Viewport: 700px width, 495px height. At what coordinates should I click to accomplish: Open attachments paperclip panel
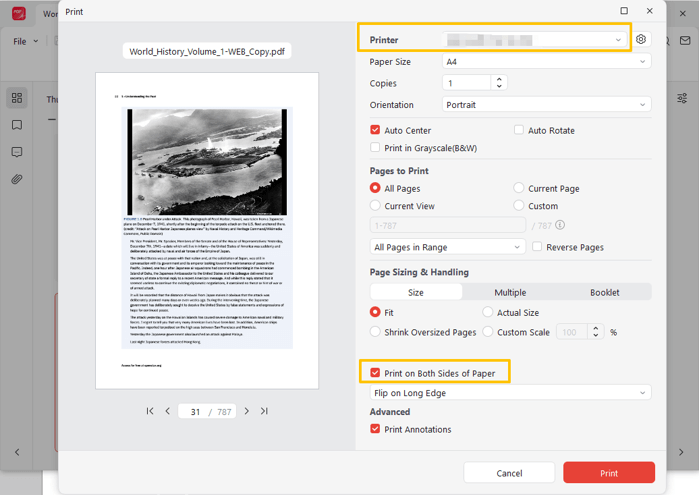point(17,179)
